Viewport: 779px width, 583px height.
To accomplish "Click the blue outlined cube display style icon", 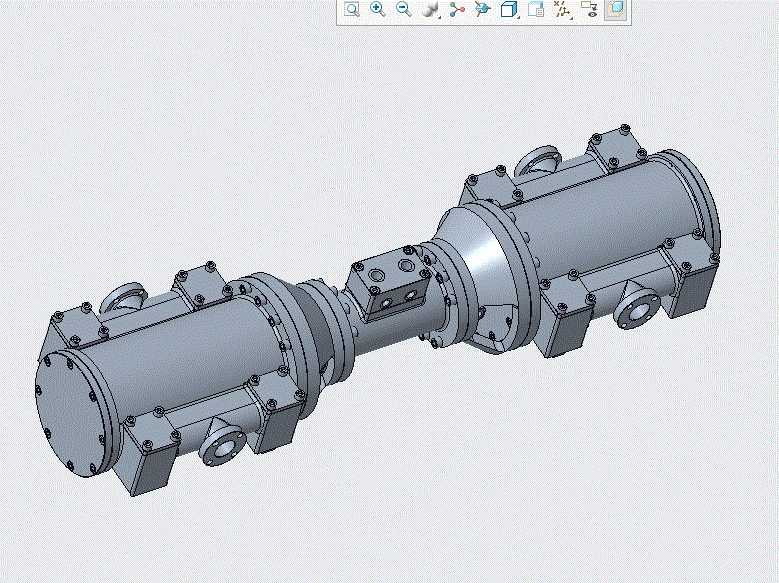I will pos(508,9).
